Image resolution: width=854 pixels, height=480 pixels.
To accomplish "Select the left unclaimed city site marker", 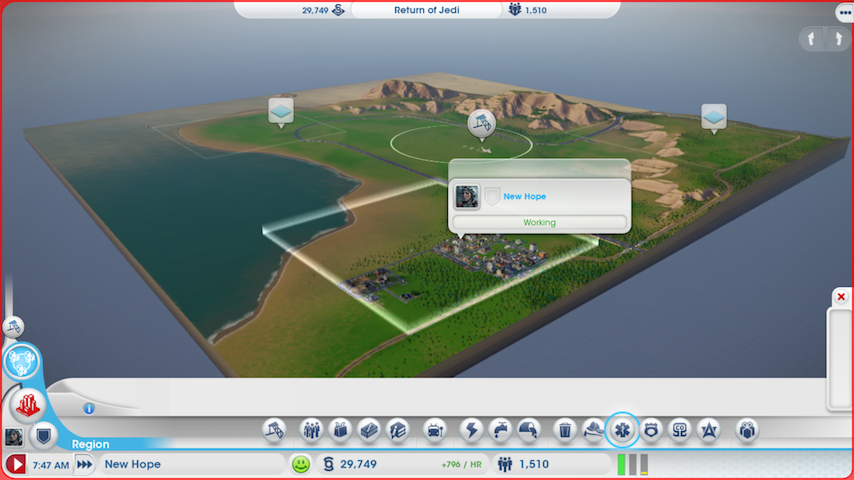I will point(281,111).
